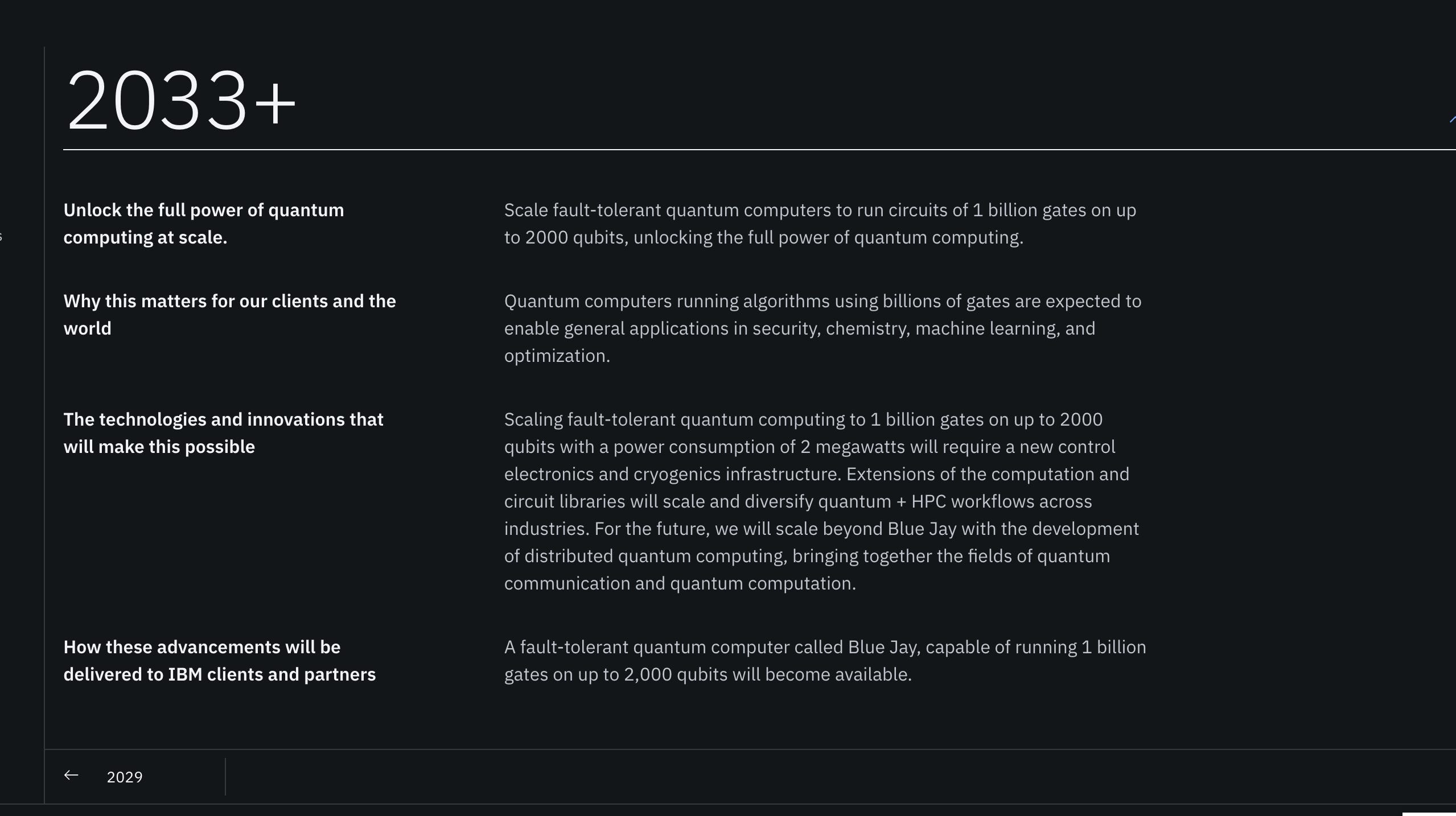Click paragraph starting 'Quantum computers running algorithms'
This screenshot has width=1456, height=816.
tap(822, 328)
